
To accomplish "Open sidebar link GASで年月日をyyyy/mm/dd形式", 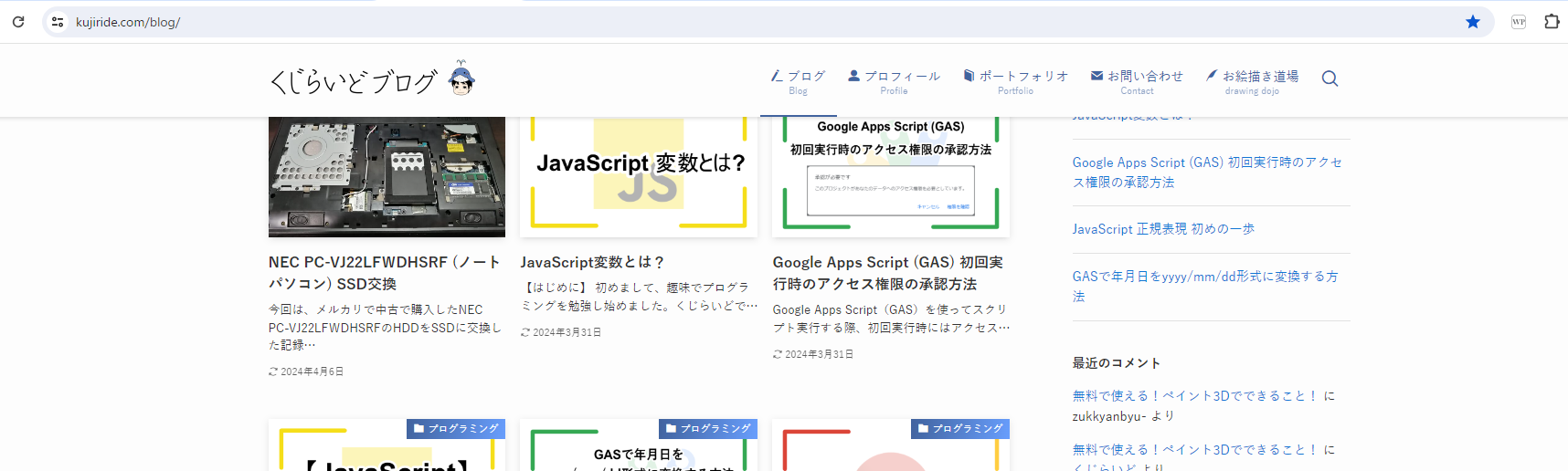I will click(x=1205, y=287).
